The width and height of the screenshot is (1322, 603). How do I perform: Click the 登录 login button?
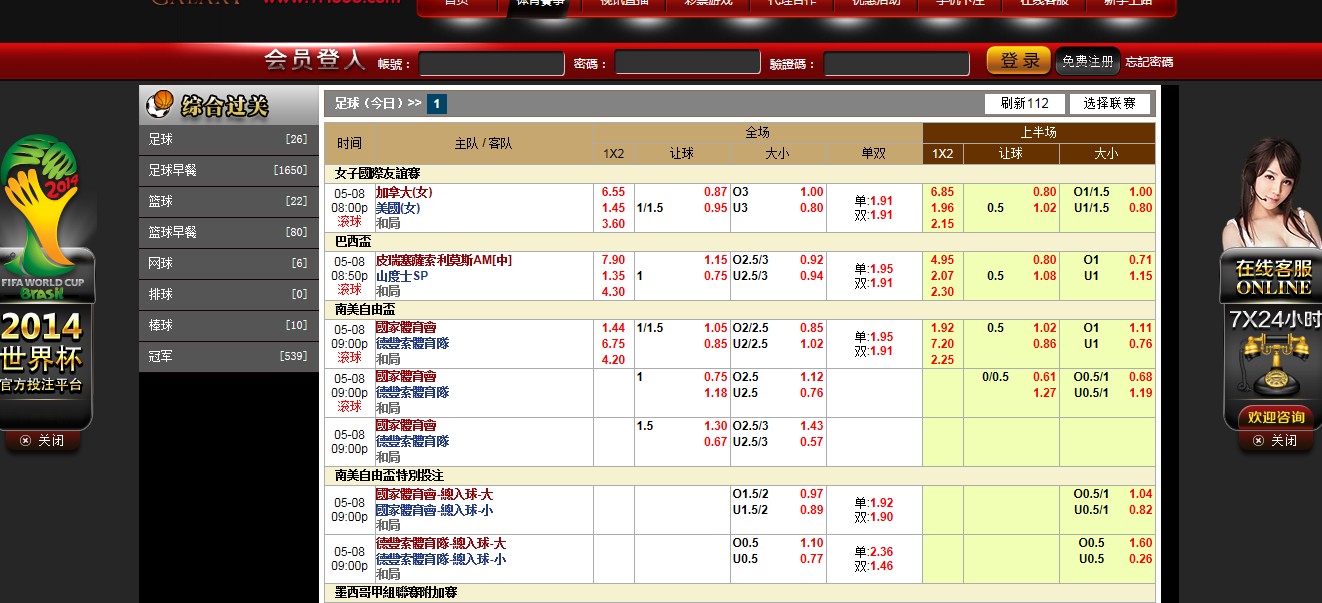1017,60
